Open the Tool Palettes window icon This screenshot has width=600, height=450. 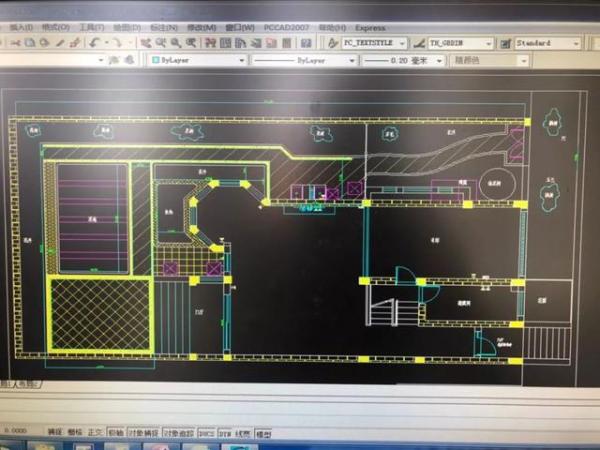(x=241, y=43)
